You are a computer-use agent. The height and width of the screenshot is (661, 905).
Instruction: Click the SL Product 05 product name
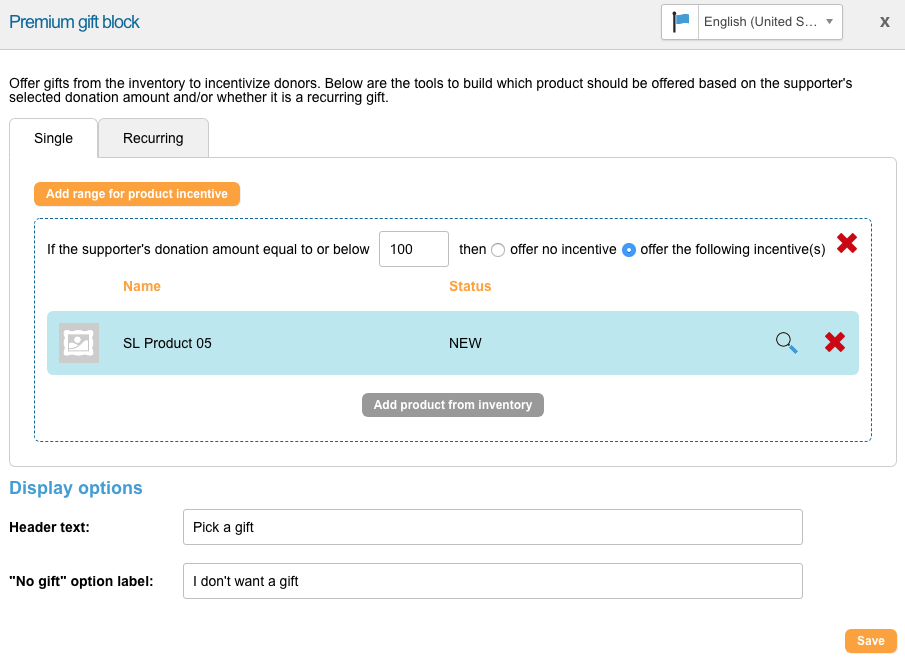167,343
